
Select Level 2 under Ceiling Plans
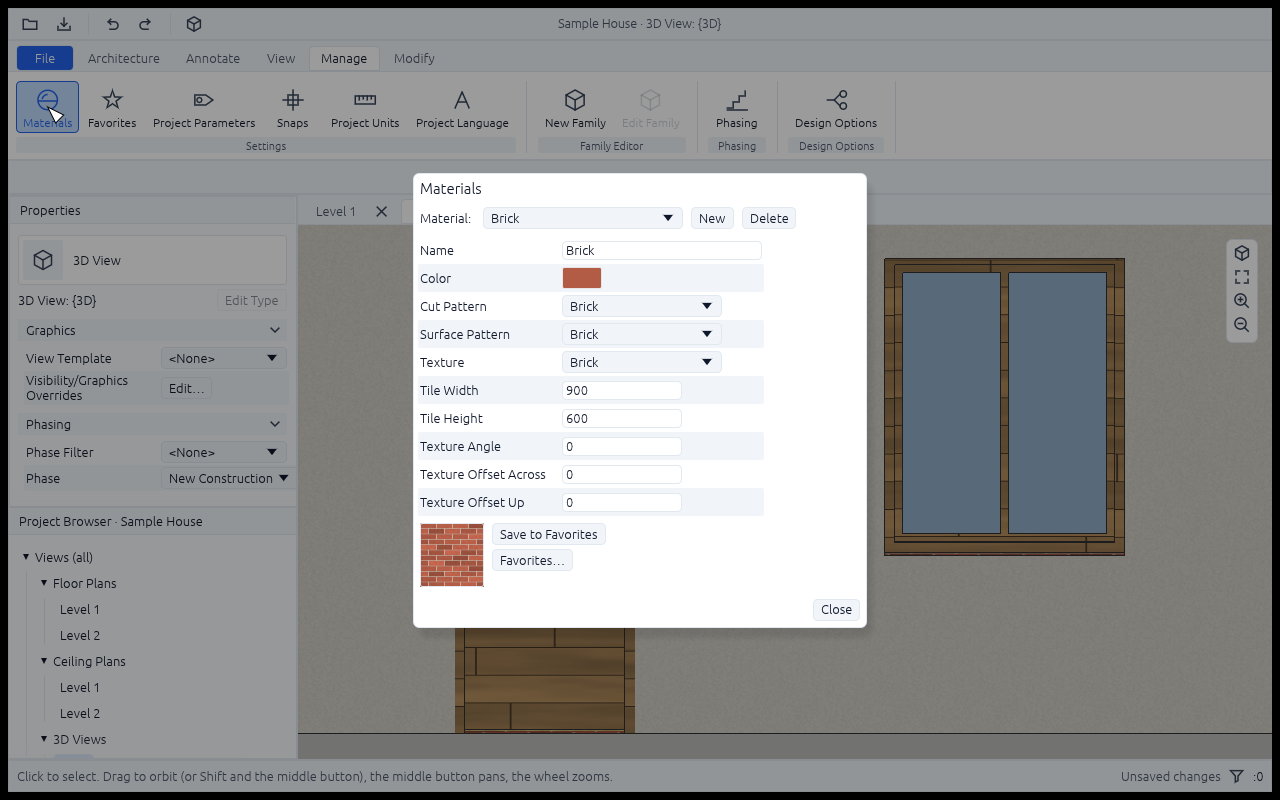80,713
